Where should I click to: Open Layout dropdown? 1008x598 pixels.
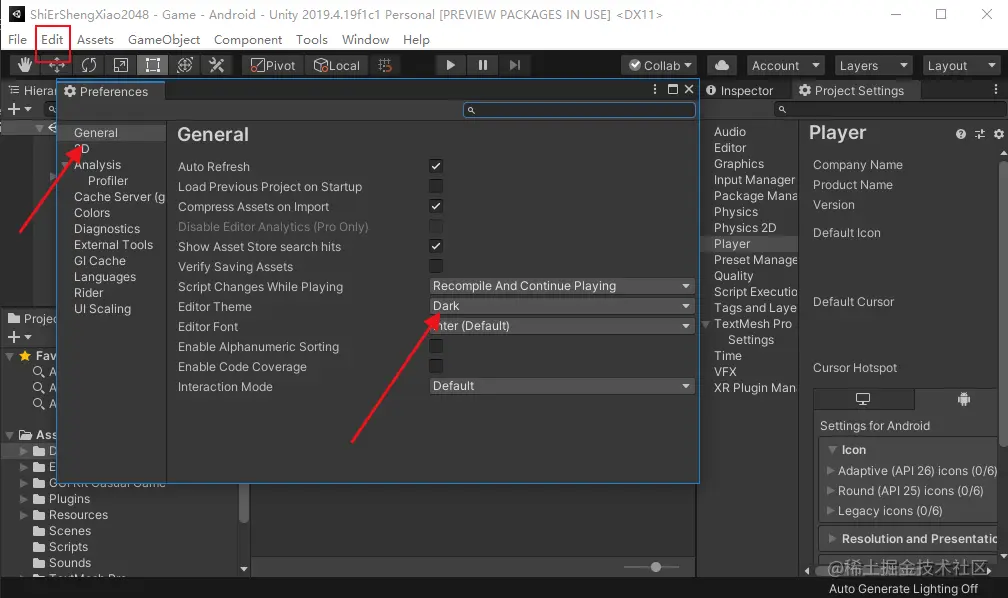(960, 65)
